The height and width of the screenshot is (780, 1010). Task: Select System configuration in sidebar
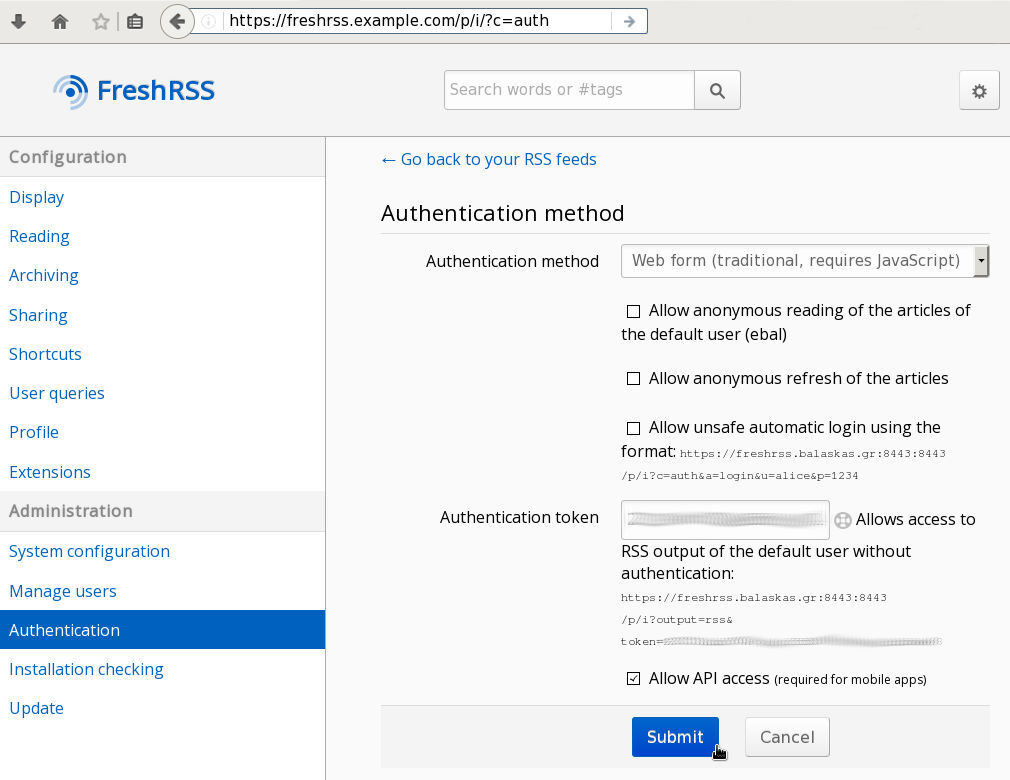pyautogui.click(x=89, y=551)
